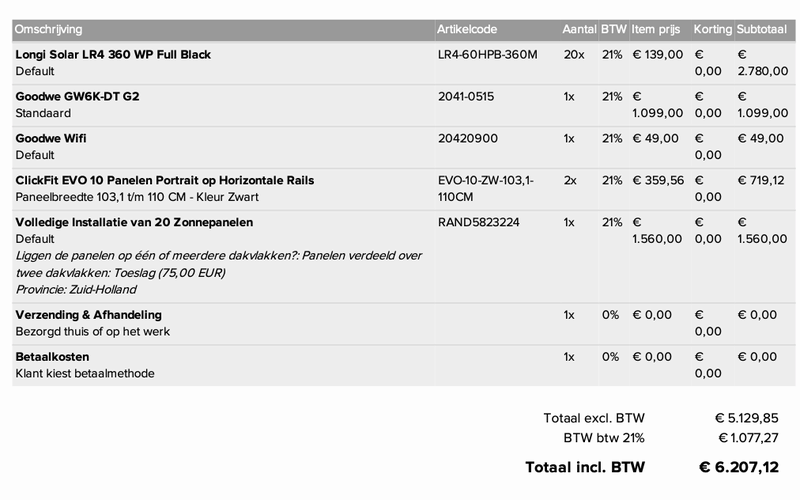Select the Betaalkosten row title
This screenshot has height=500, width=800.
(52, 357)
